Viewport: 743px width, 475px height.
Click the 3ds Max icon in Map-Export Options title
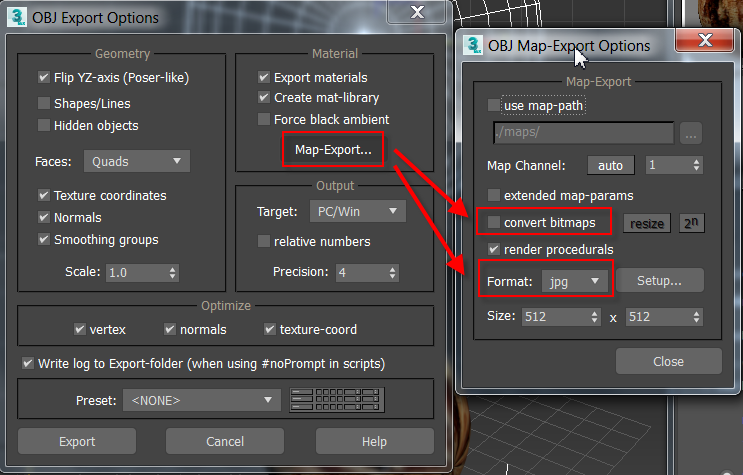point(473,45)
